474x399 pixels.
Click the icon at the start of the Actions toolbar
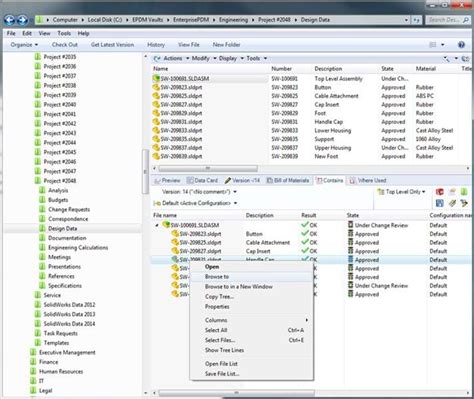pyautogui.click(x=157, y=59)
